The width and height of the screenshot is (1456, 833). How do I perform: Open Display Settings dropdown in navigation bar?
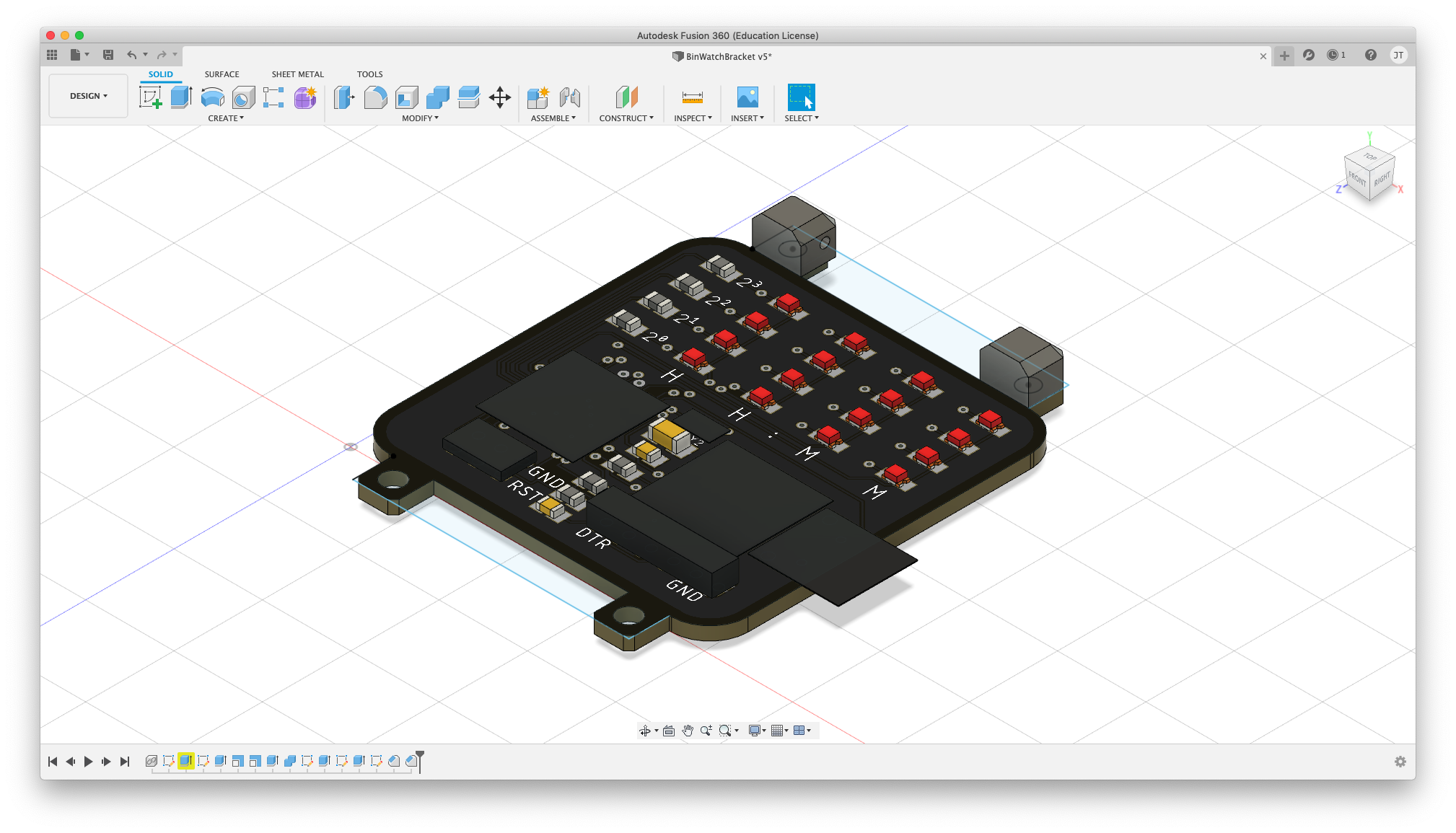(x=757, y=731)
